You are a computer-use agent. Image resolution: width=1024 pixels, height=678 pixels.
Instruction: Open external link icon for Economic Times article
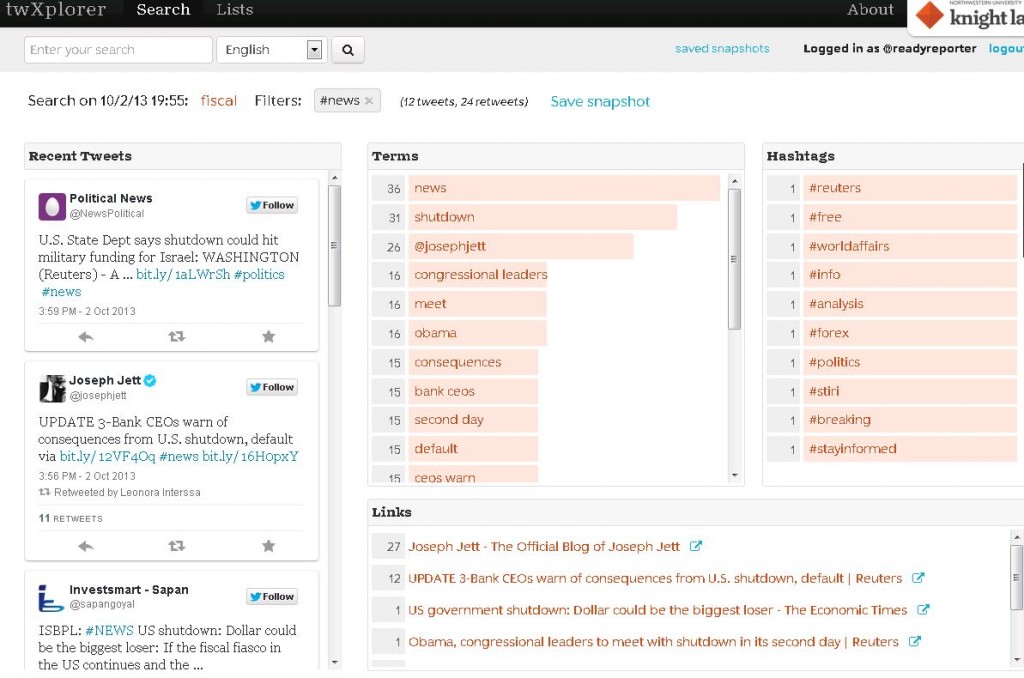point(923,609)
